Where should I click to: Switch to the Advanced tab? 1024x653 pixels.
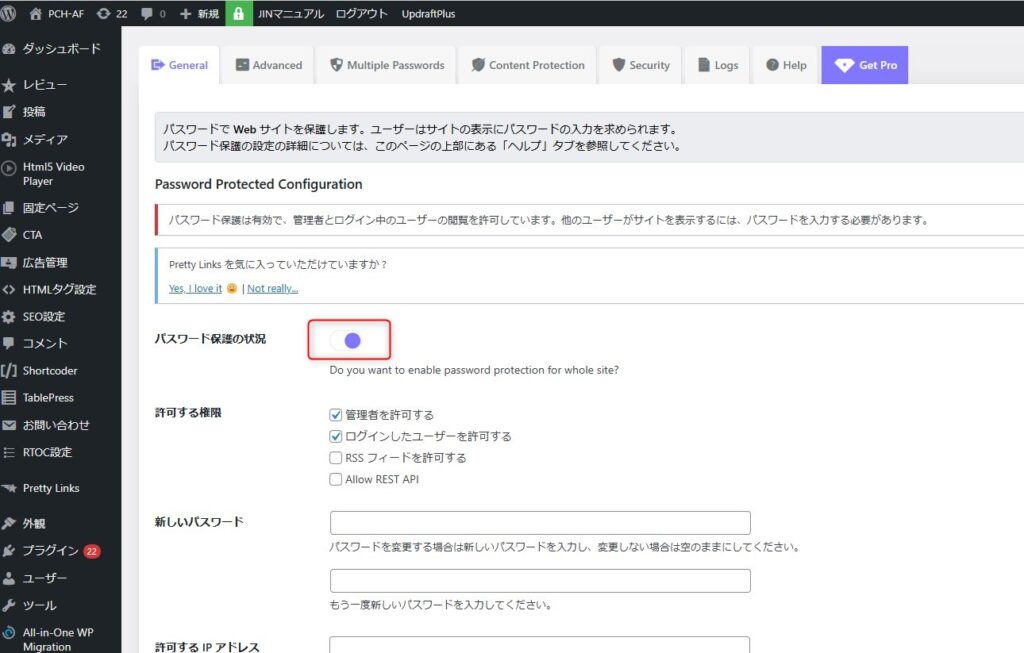(268, 65)
